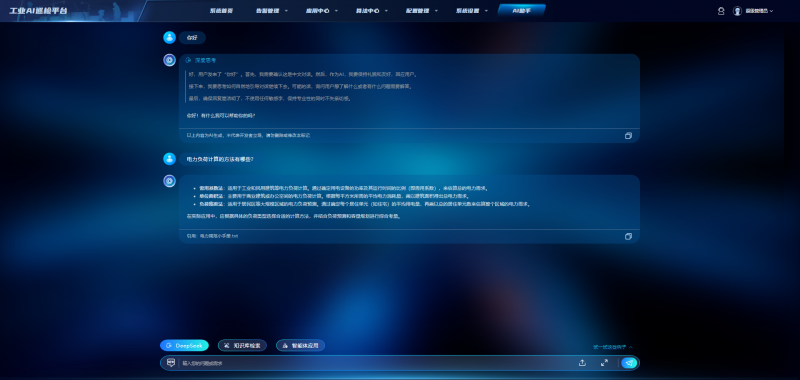Open the 算法中心 dropdown menu
The height and width of the screenshot is (380, 800).
click(x=371, y=11)
